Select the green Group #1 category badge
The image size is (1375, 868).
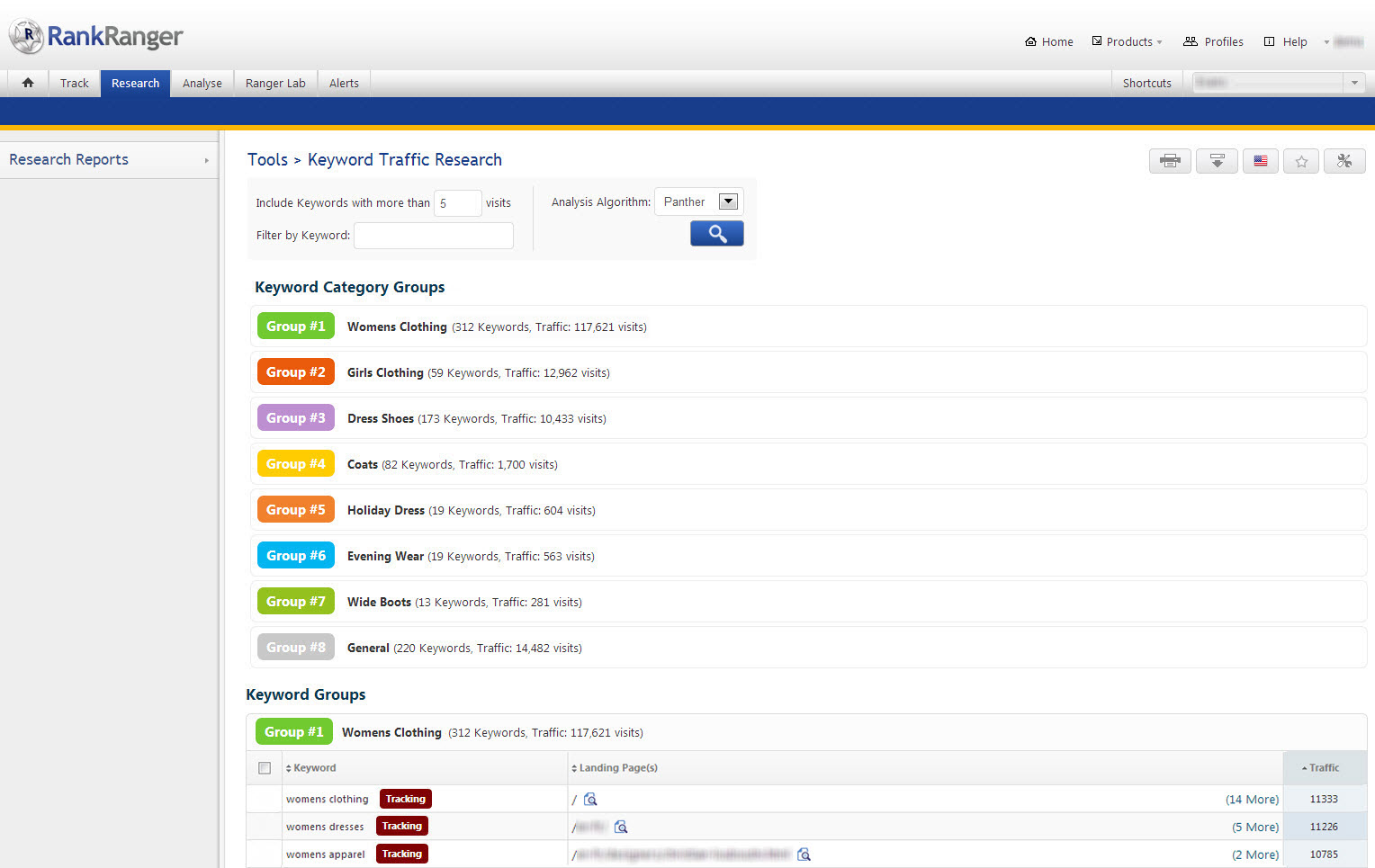click(x=295, y=327)
